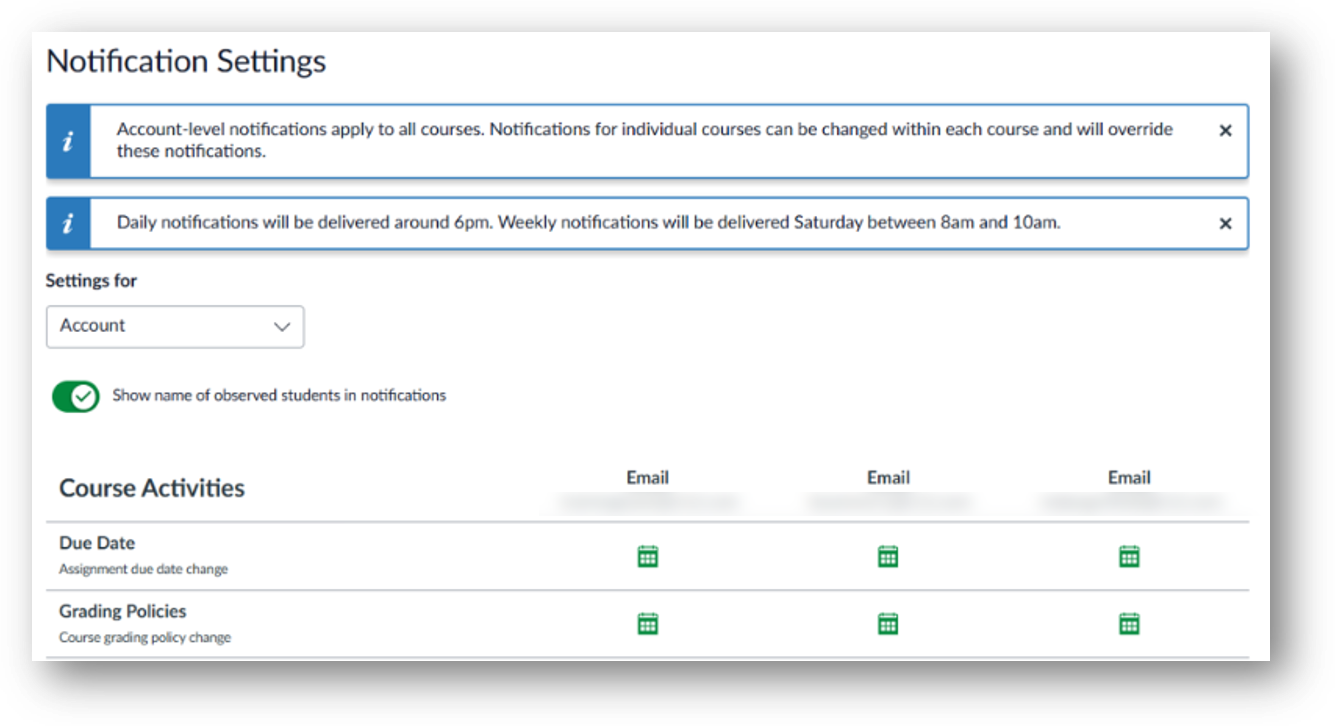The width and height of the screenshot is (1335, 726).
Task: Click the Notification Settings page title
Action: pos(186,61)
